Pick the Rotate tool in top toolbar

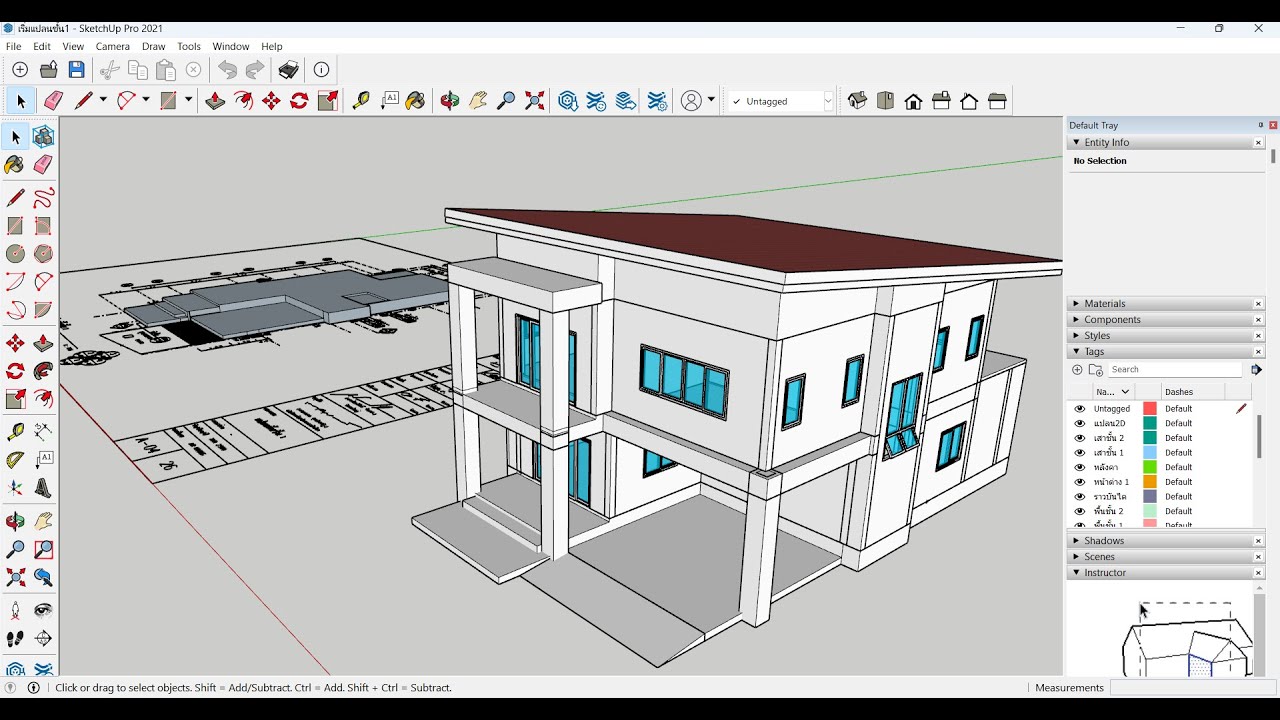[299, 101]
